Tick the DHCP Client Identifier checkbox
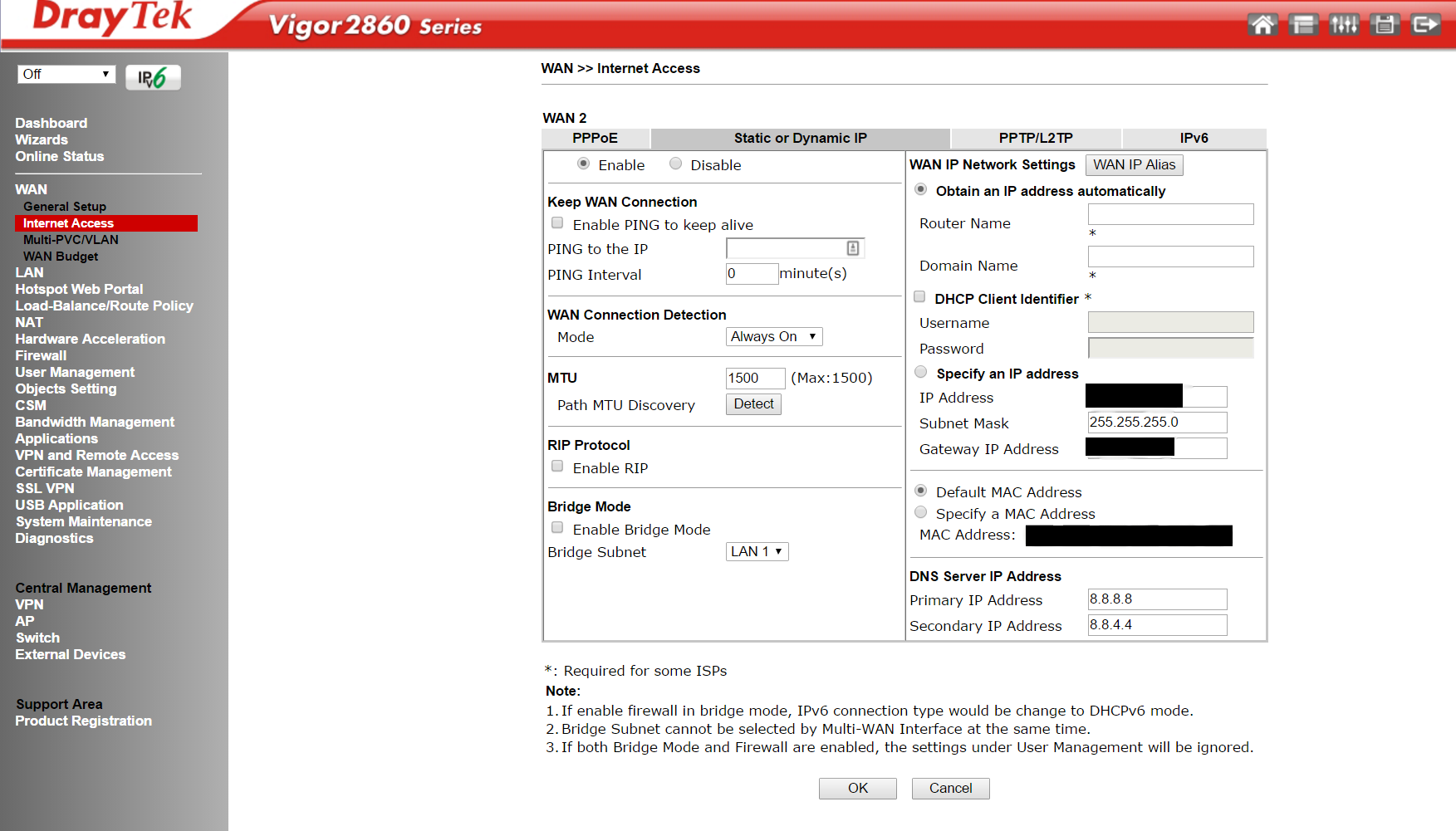Viewport: 1456px width, 831px height. pos(919,297)
